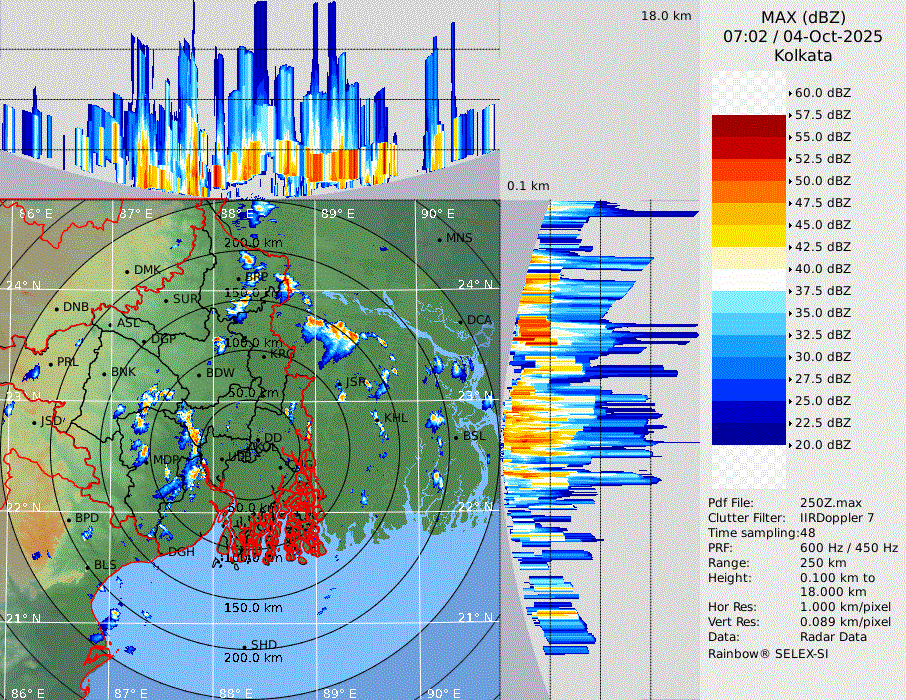Click the MNS station marker on map

(440, 239)
